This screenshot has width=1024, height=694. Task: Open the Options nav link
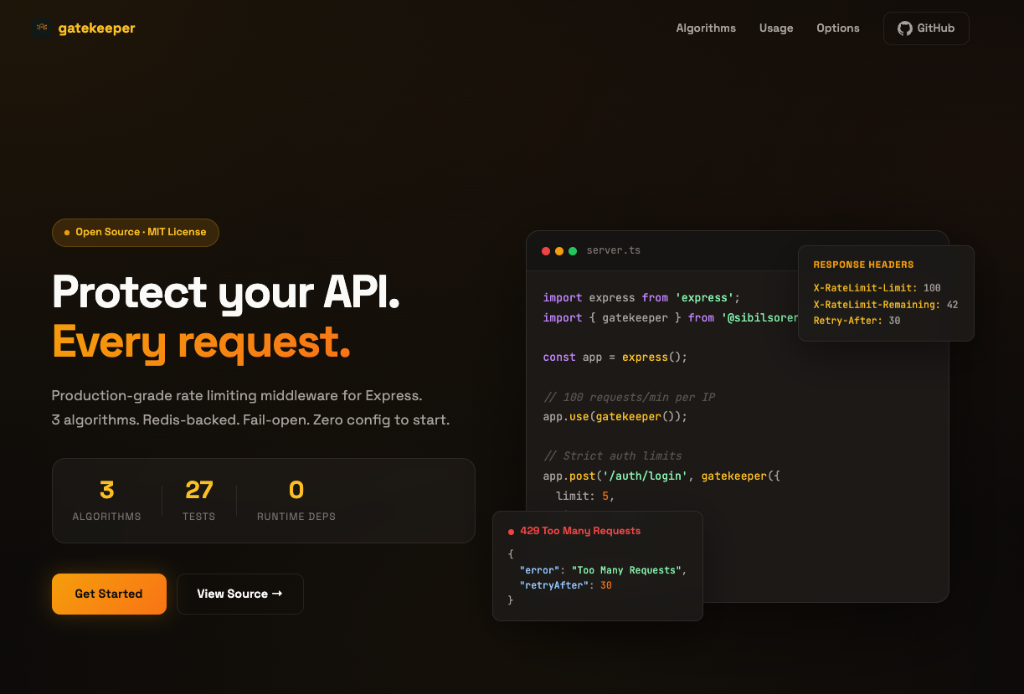point(838,28)
